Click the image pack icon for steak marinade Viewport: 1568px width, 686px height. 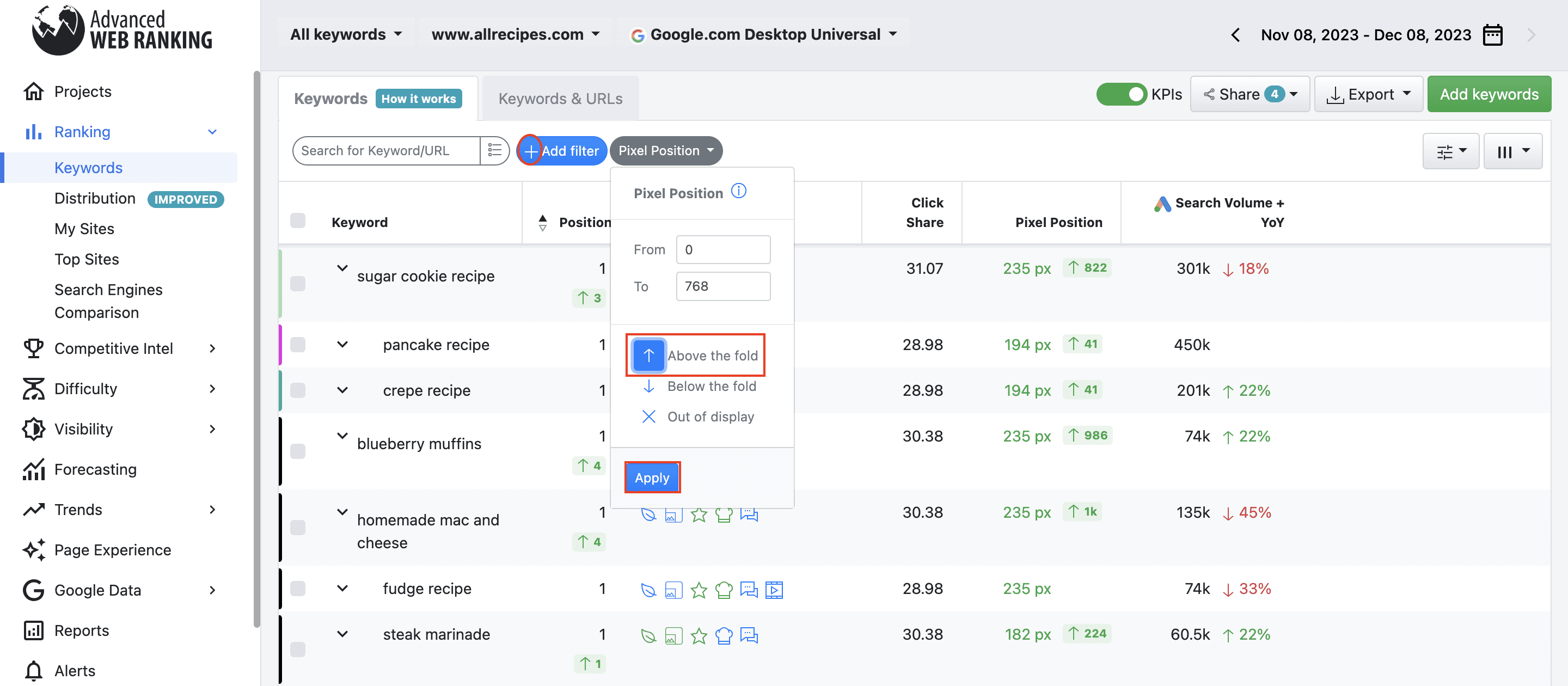[x=673, y=635]
